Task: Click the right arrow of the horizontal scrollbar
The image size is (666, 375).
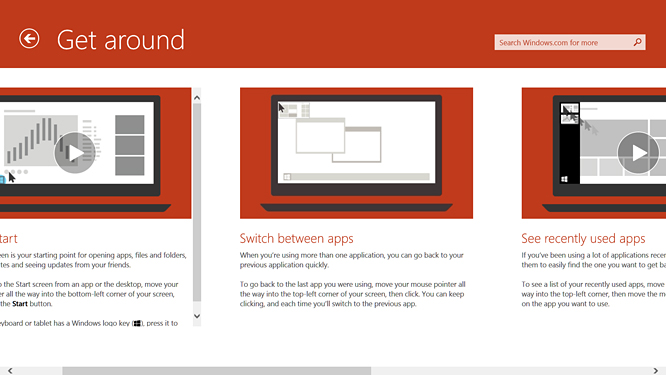Action: coord(655,371)
